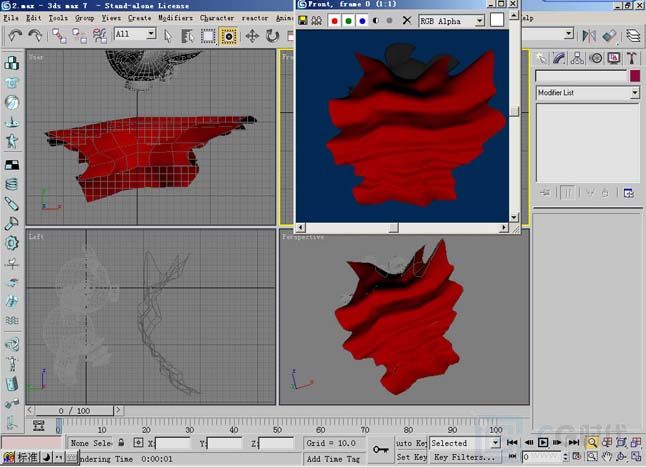Open the Layer Manager icon

pyautogui.click(x=633, y=36)
